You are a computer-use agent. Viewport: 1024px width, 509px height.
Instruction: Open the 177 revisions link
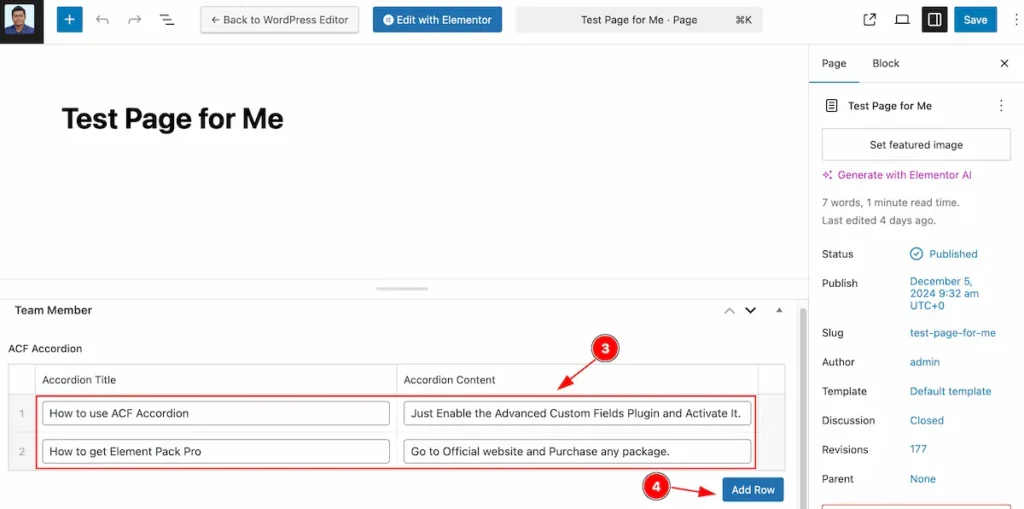(x=918, y=450)
